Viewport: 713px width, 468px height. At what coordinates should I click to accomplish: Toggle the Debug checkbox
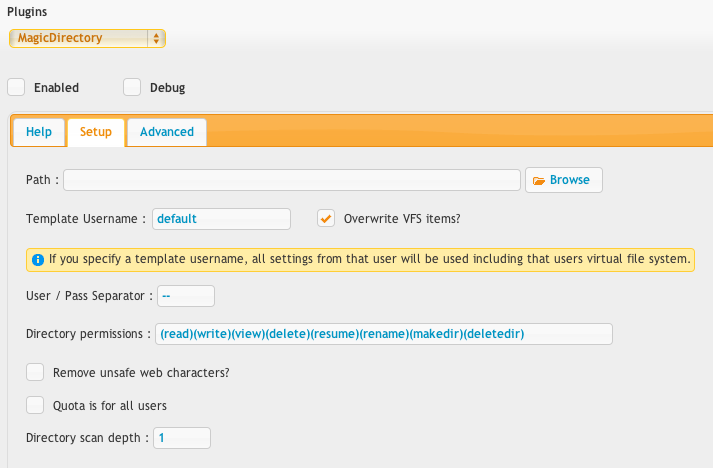(132, 87)
